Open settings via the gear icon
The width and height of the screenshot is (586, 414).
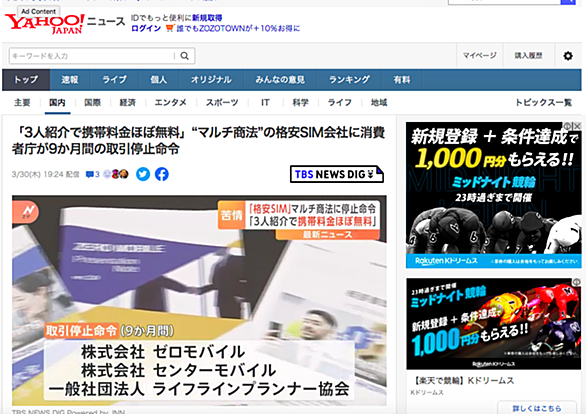click(568, 56)
